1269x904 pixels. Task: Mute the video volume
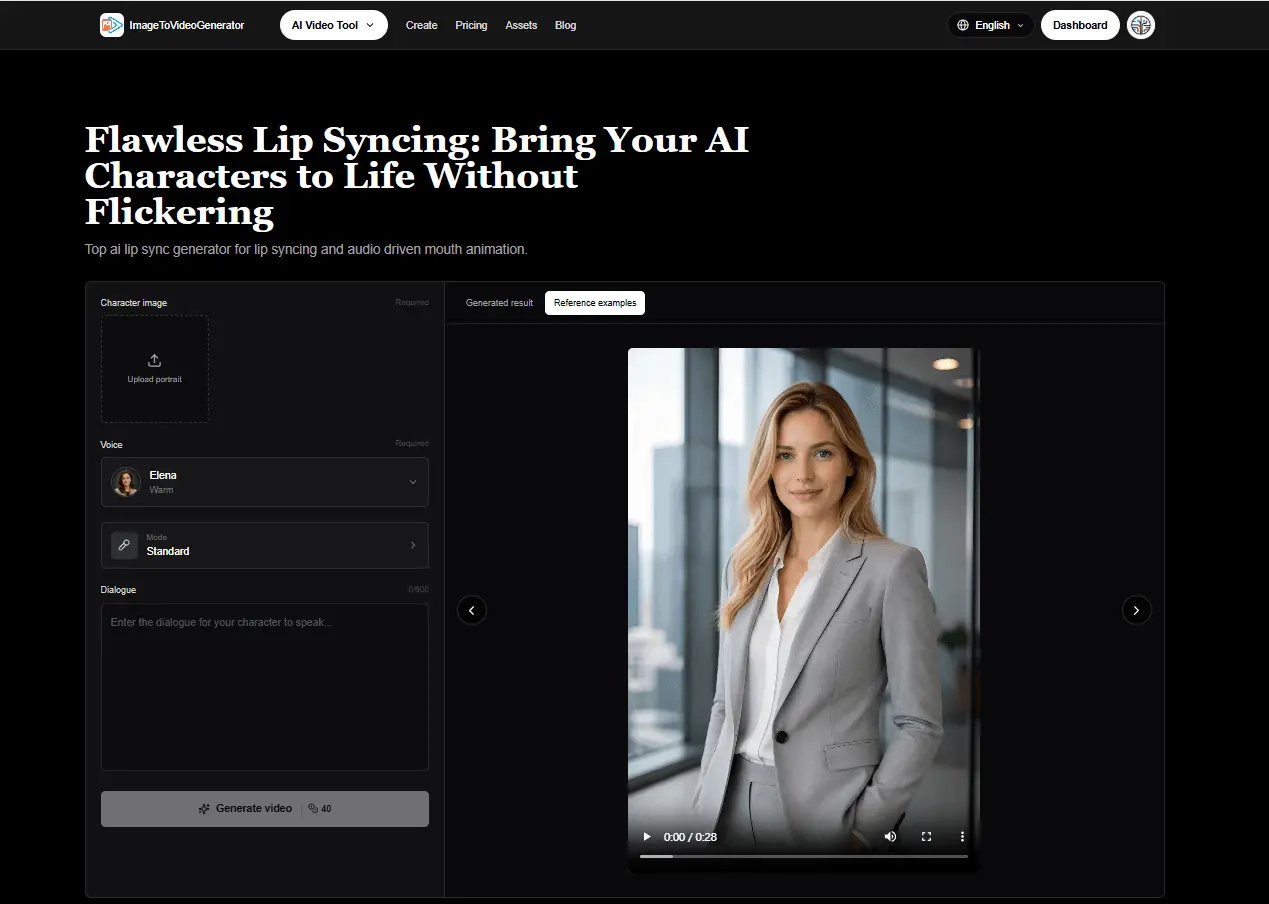[x=890, y=837]
